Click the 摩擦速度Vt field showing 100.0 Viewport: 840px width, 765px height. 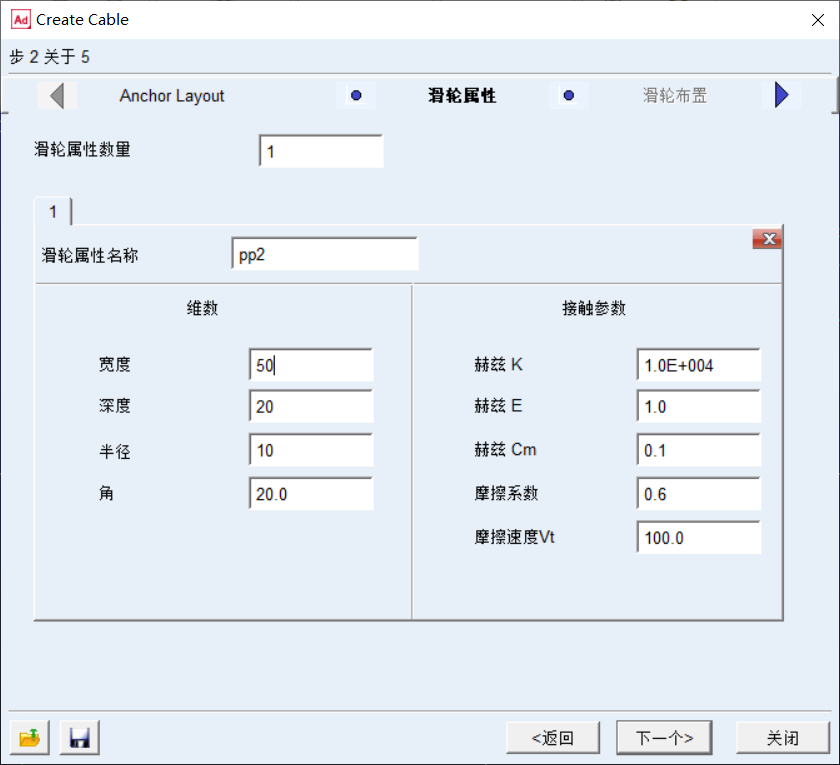pos(699,537)
